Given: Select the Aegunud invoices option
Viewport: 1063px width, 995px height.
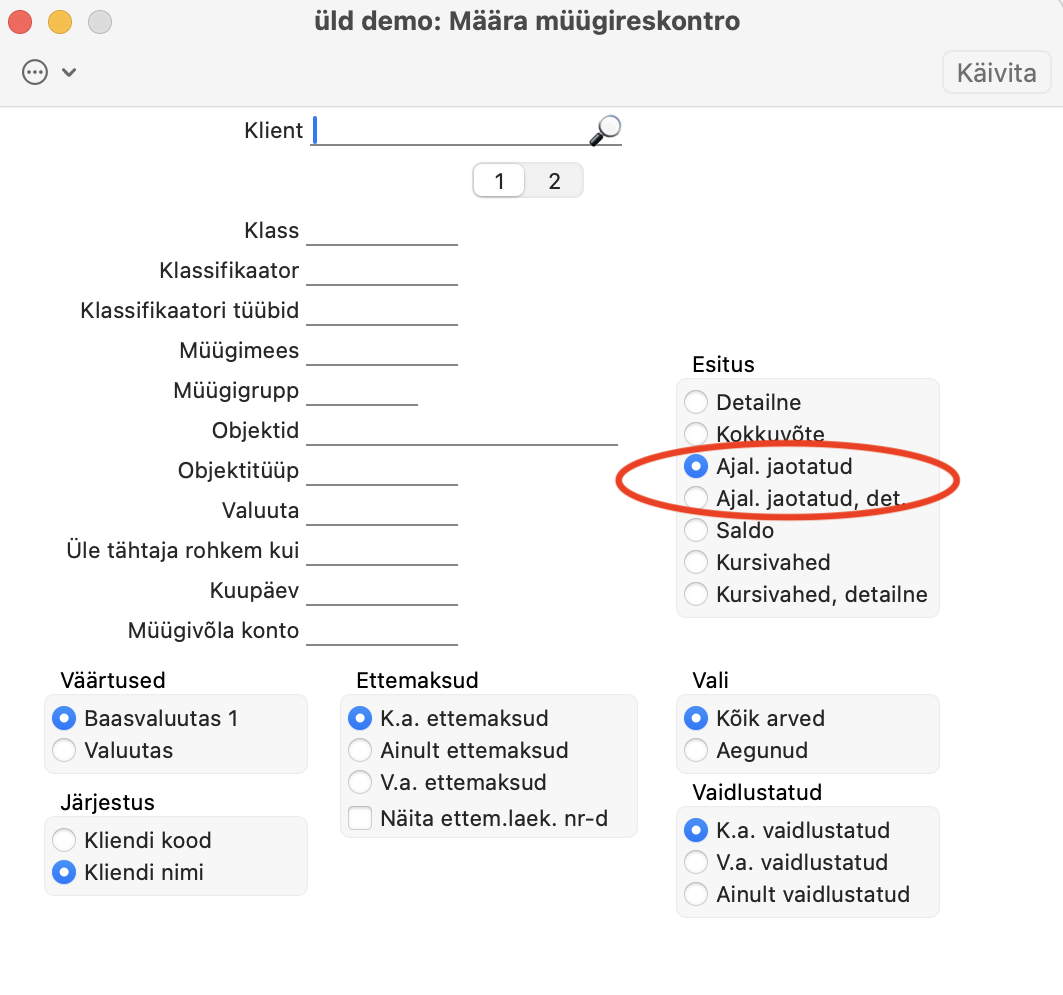Looking at the screenshot, I should pyautogui.click(x=696, y=750).
